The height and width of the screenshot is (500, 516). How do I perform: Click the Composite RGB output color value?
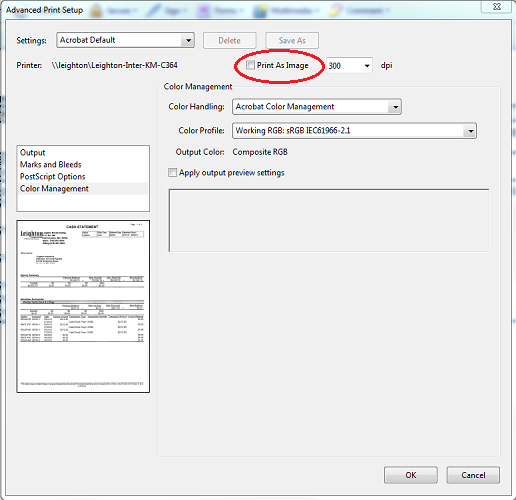click(260, 152)
